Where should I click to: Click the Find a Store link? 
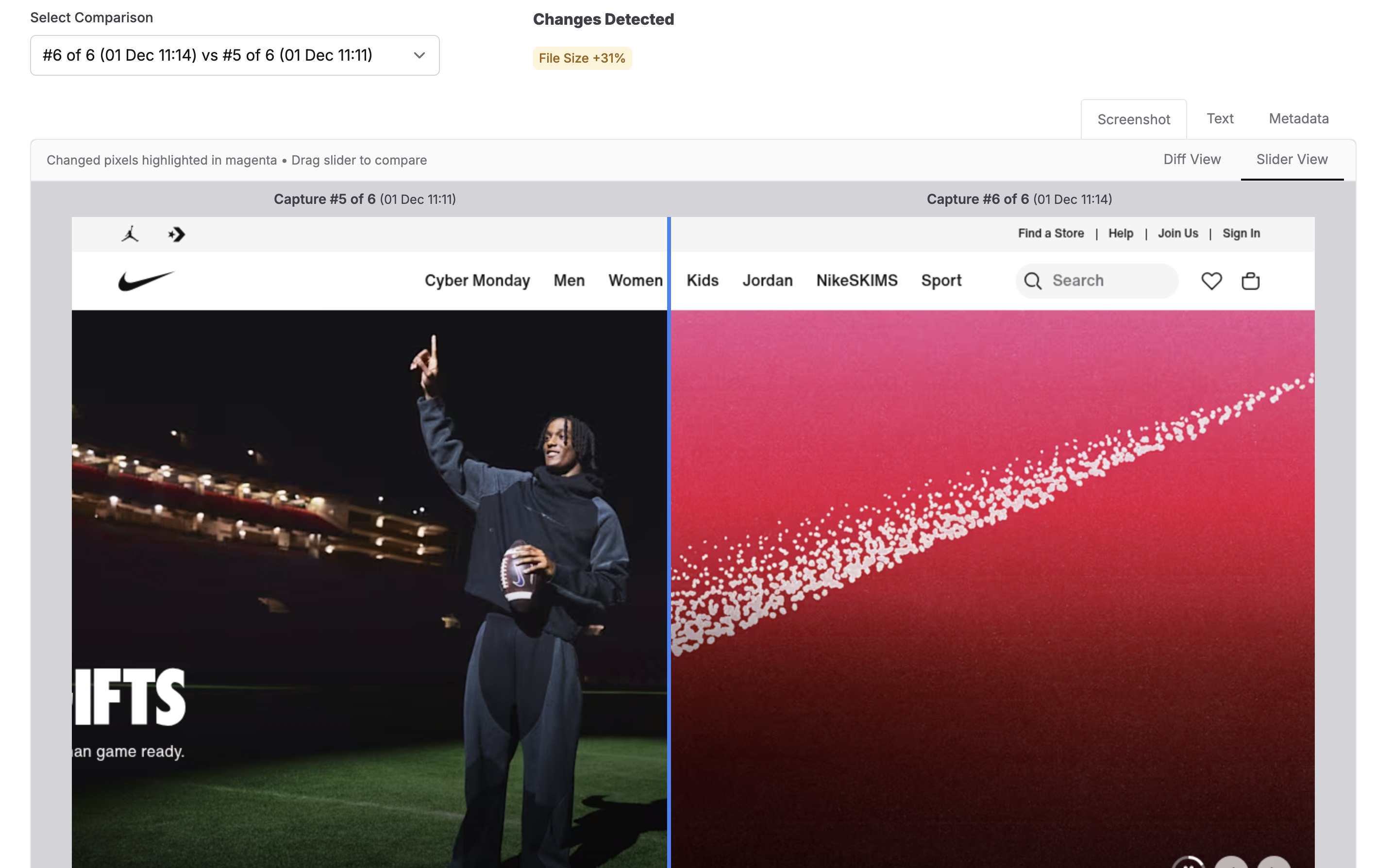pyautogui.click(x=1051, y=233)
